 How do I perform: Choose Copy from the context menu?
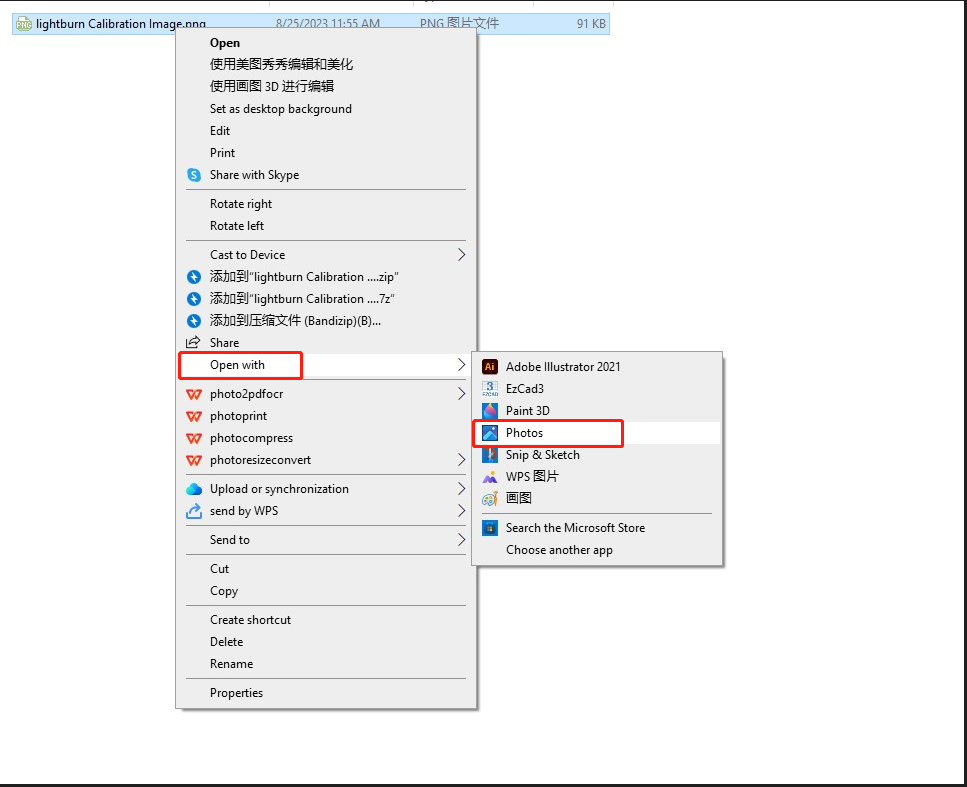coord(326,591)
